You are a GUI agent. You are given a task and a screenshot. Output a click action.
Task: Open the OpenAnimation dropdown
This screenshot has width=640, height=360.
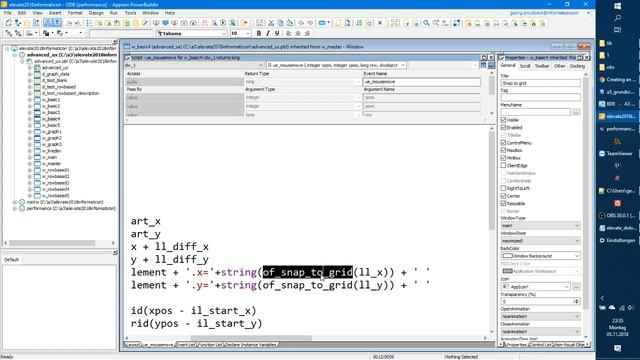[x=577, y=316]
